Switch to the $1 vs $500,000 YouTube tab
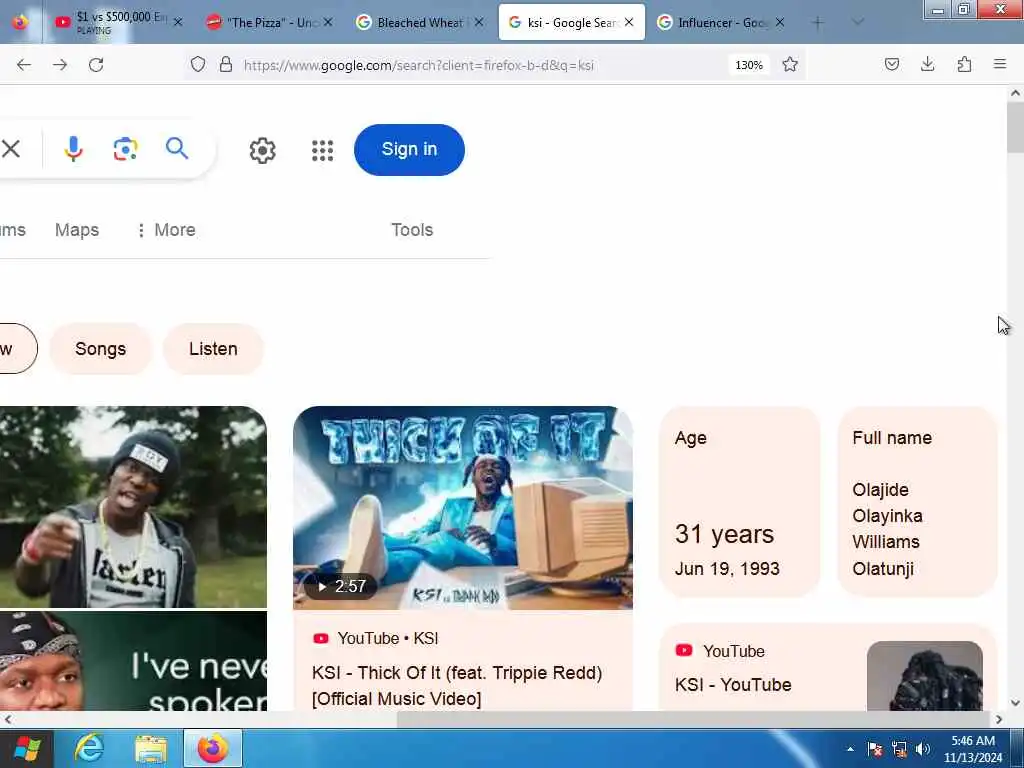The image size is (1024, 768). (x=118, y=22)
